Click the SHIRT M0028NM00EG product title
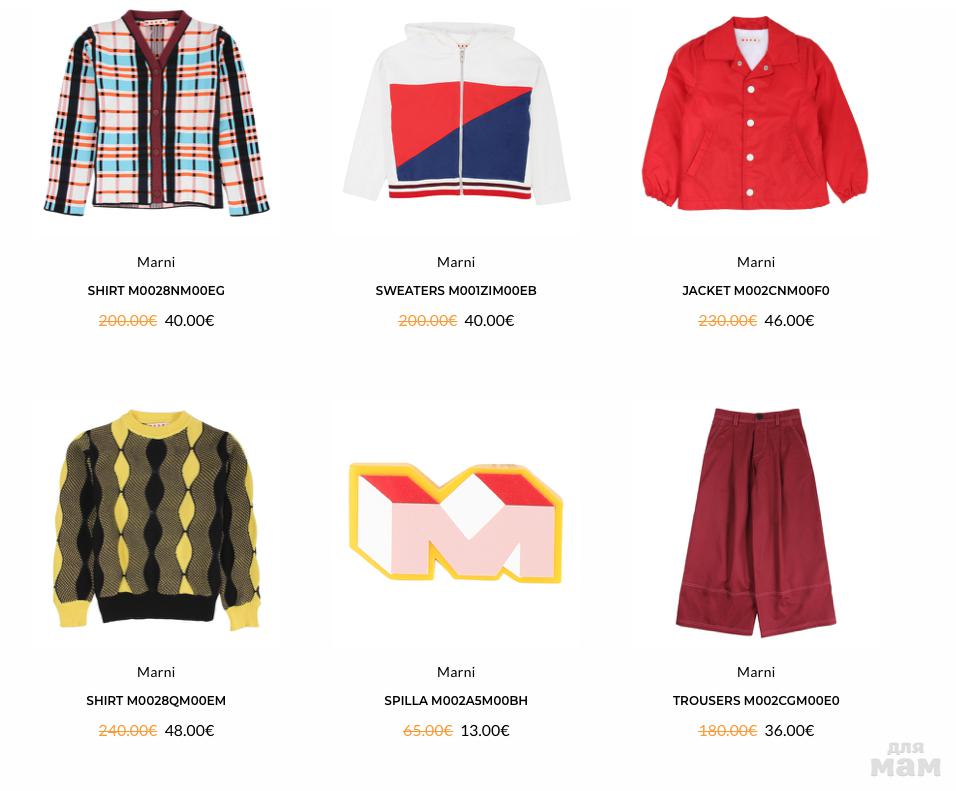 pos(156,291)
